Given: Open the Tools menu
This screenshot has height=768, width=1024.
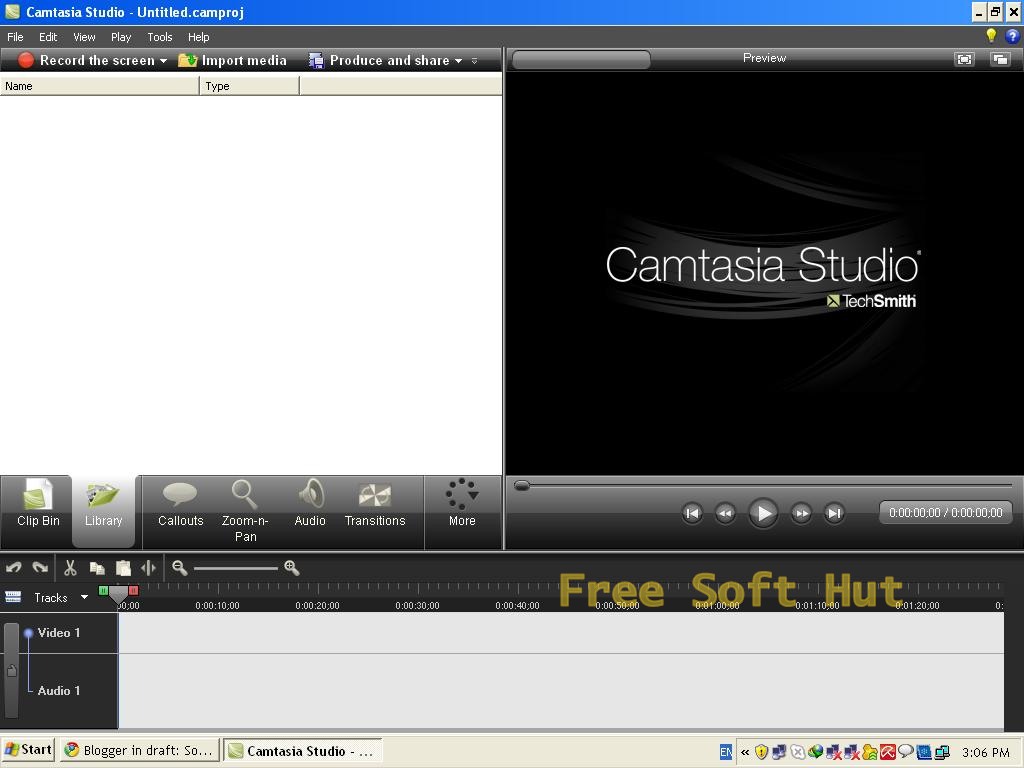Looking at the screenshot, I should [160, 37].
